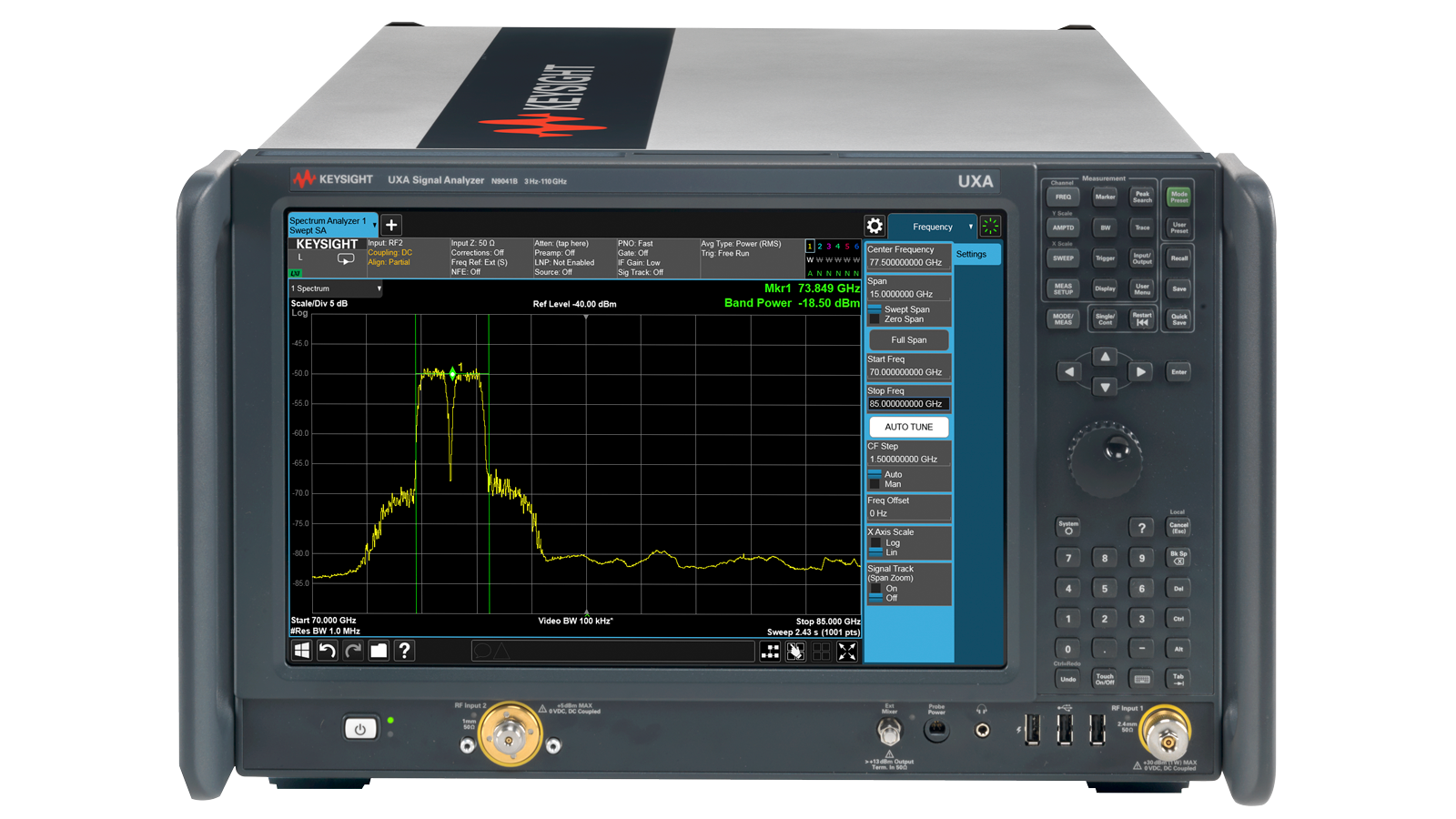The height and width of the screenshot is (819, 1456).
Task: Set CF Step mode to Man
Action: (885, 484)
